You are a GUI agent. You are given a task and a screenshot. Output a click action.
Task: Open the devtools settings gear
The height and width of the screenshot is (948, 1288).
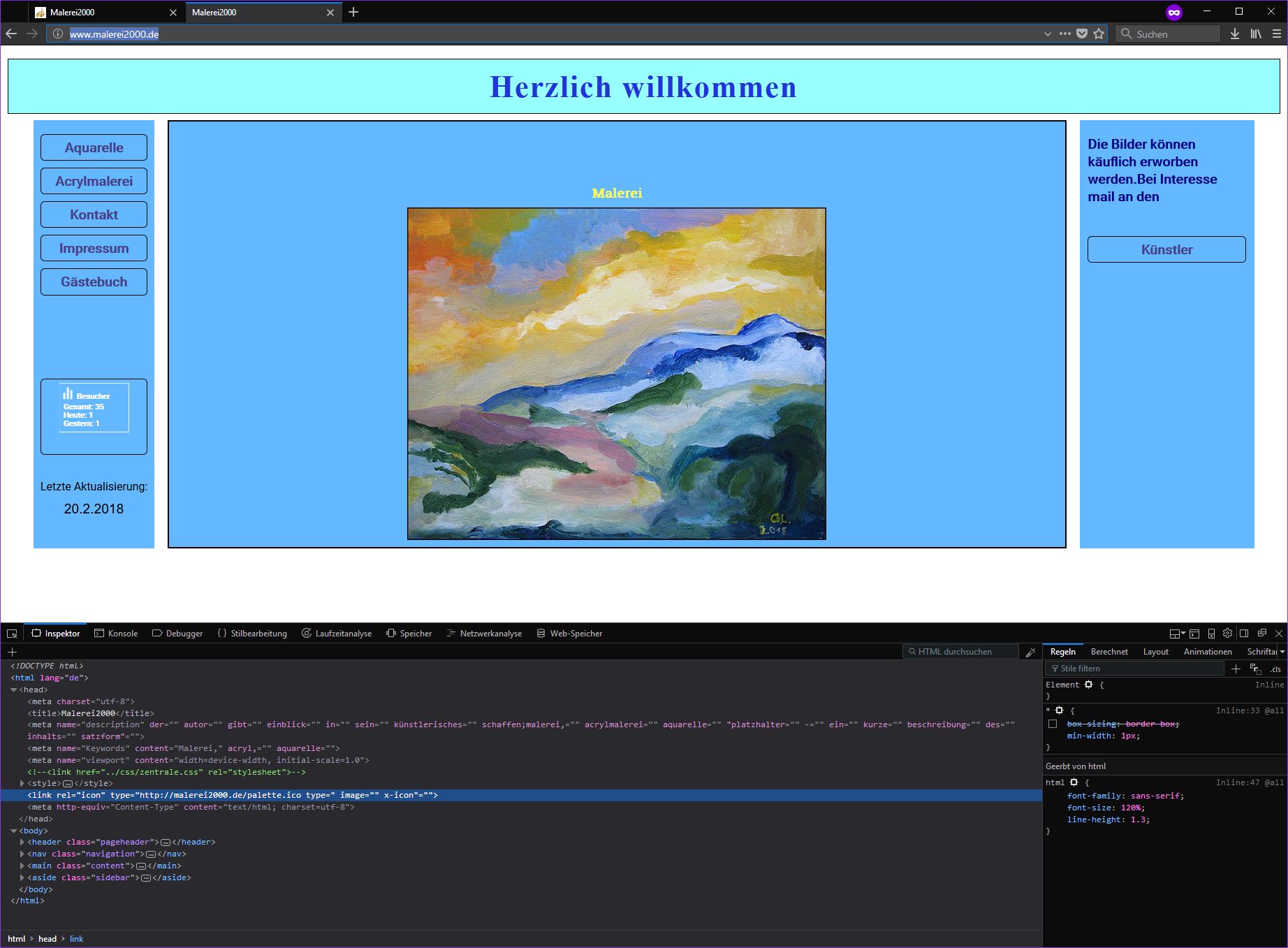click(x=1227, y=634)
